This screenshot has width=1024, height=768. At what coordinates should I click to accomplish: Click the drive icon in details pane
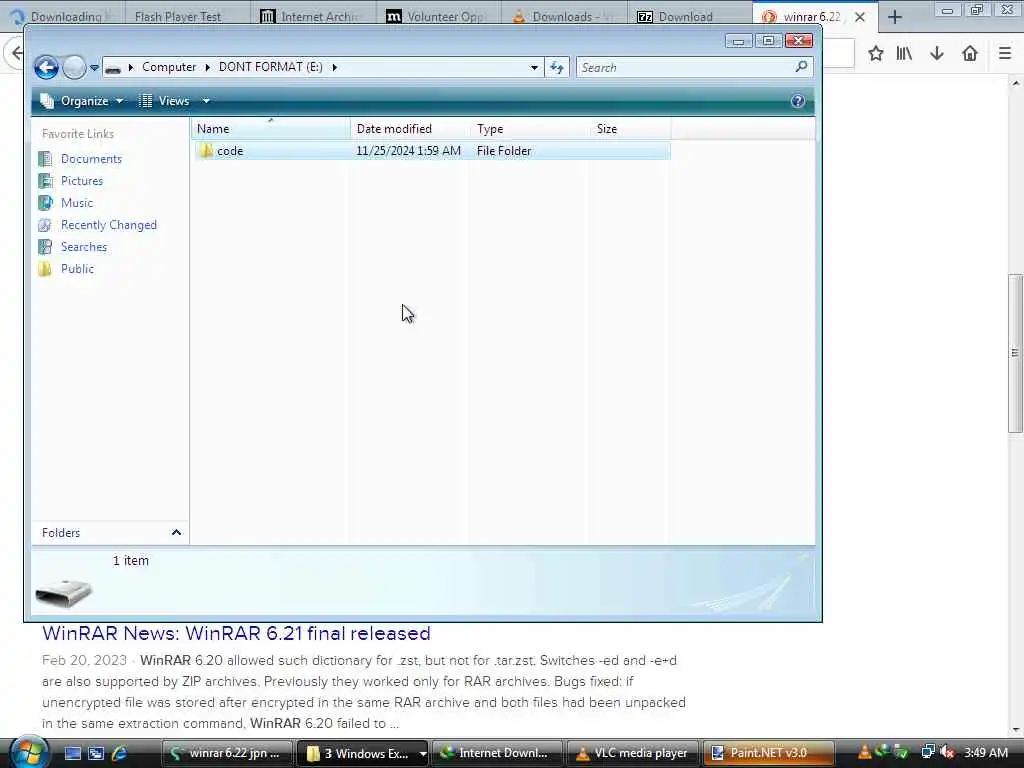click(63, 592)
